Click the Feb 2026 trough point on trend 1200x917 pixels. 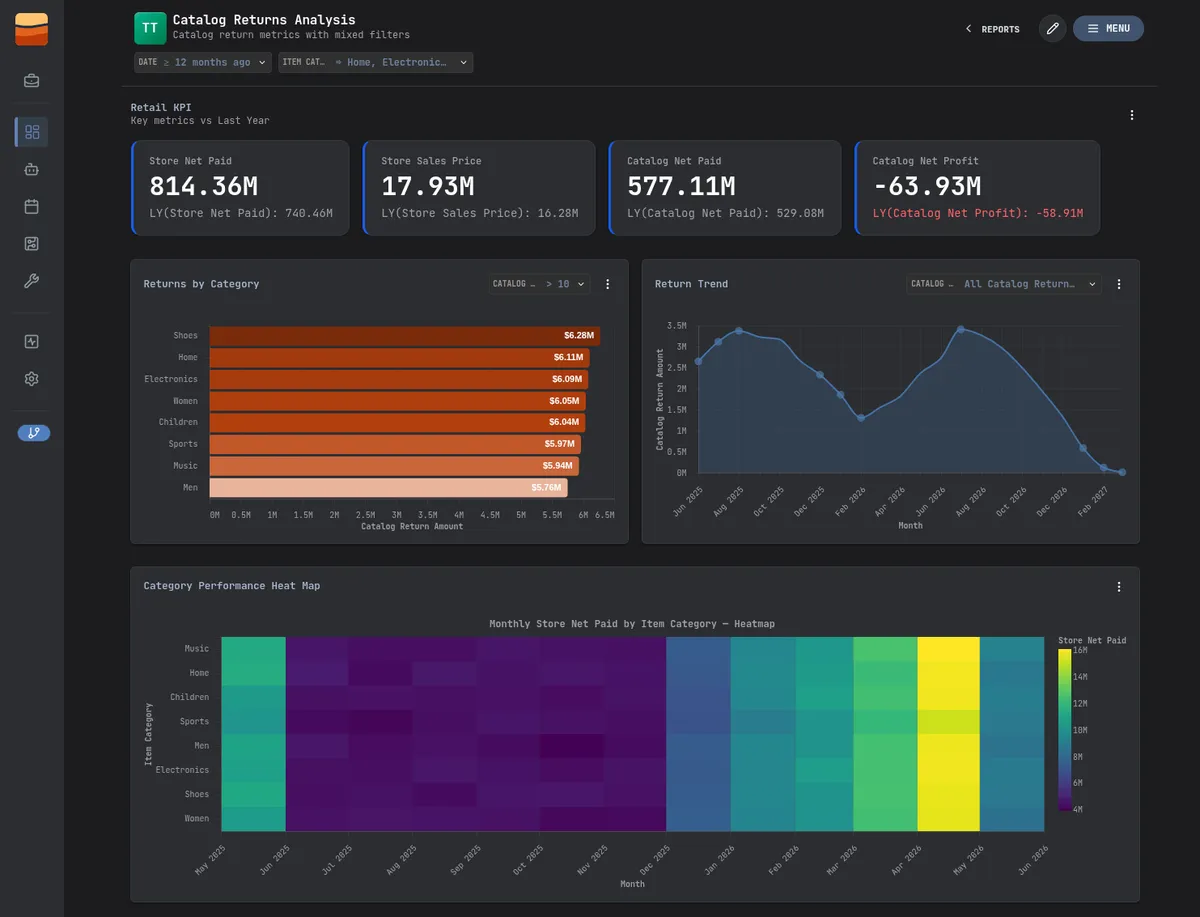tap(861, 418)
